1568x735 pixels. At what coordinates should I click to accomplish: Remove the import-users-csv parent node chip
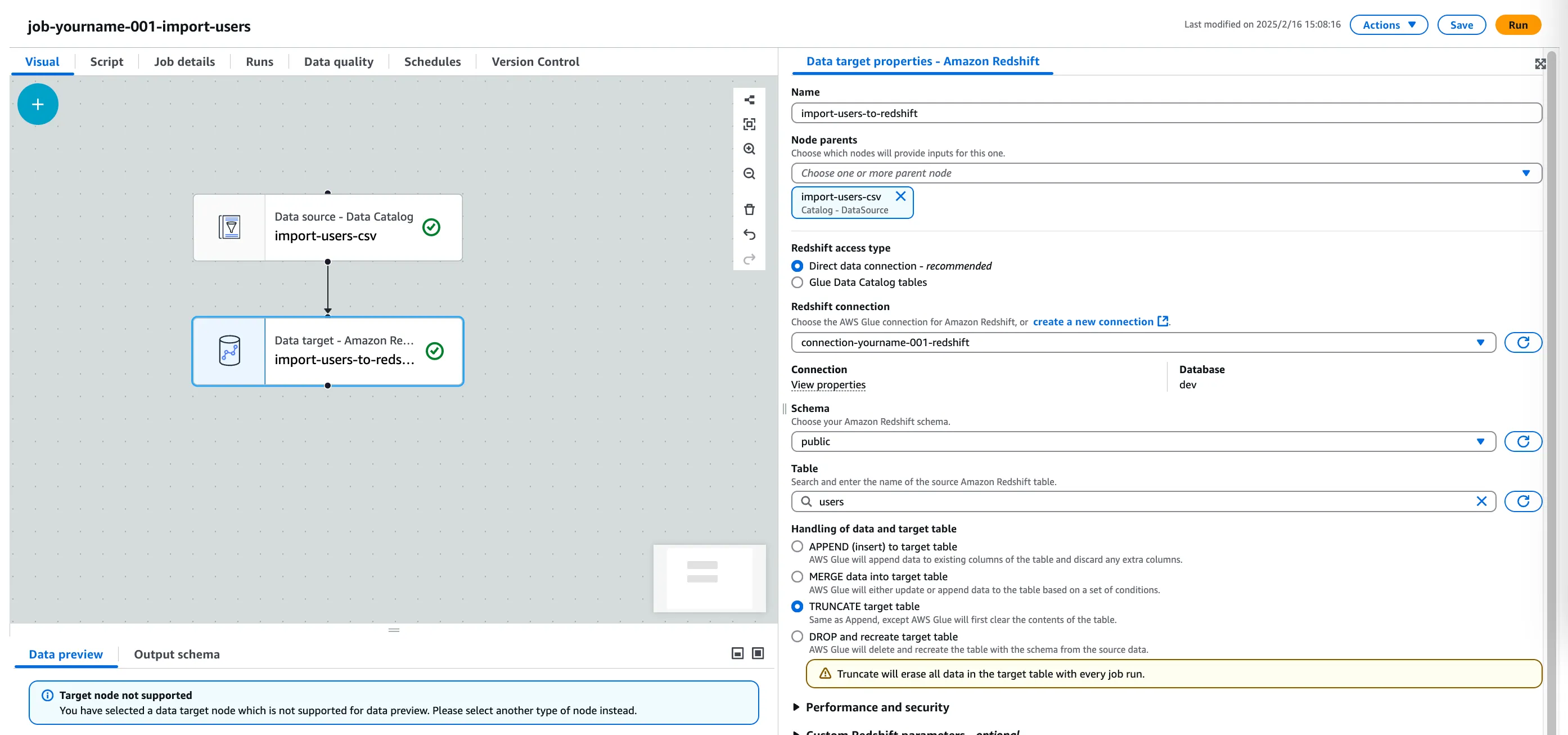[900, 196]
